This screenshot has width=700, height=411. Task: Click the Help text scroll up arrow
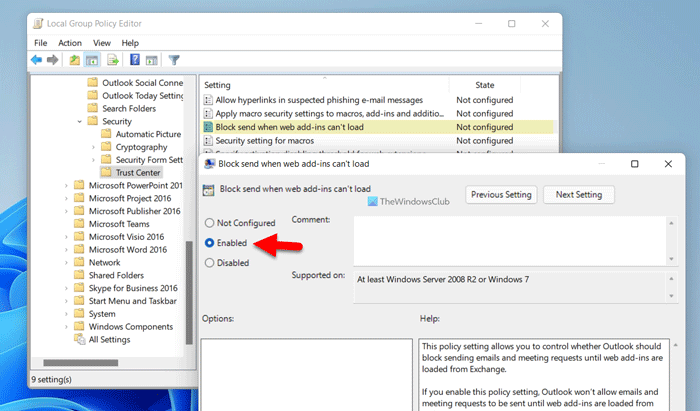tap(675, 345)
